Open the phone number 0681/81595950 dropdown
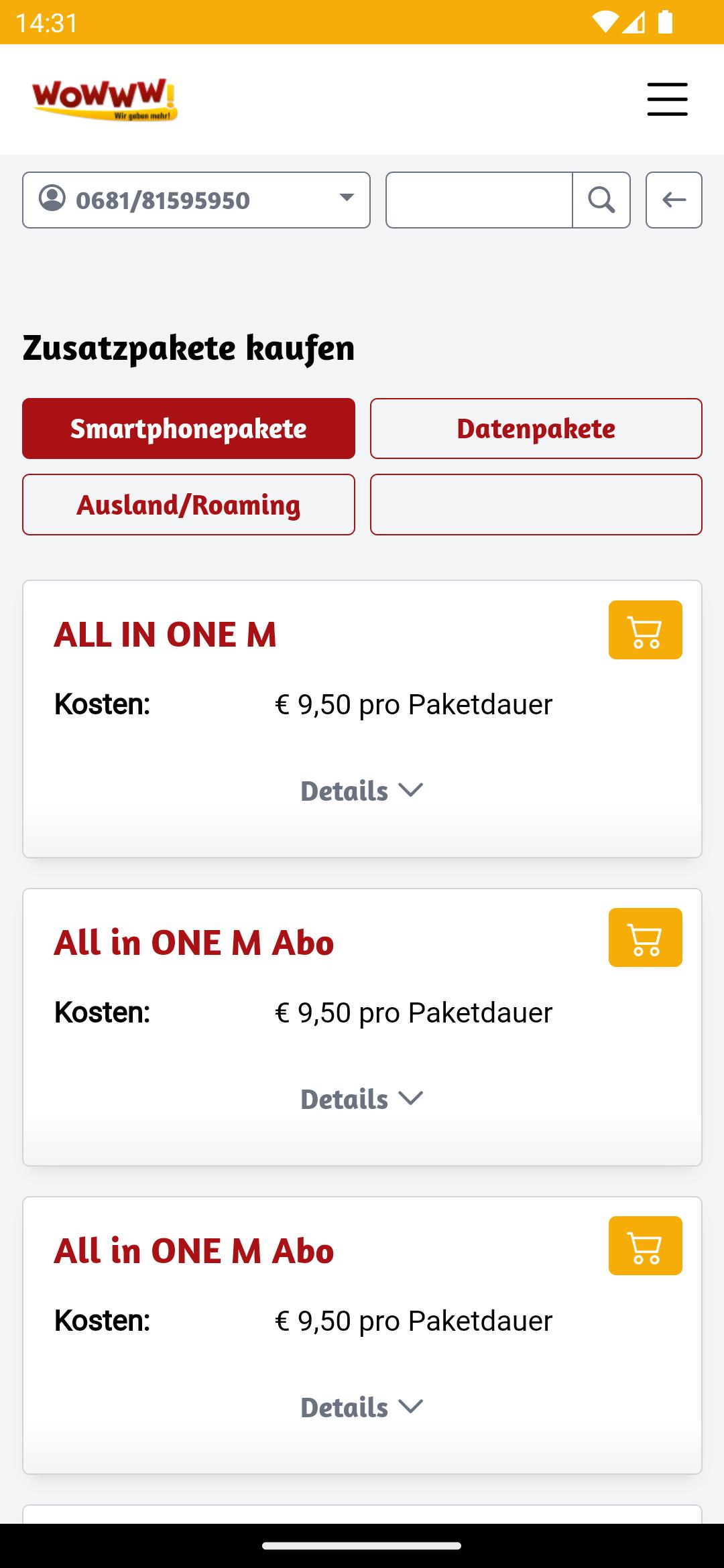 196,200
